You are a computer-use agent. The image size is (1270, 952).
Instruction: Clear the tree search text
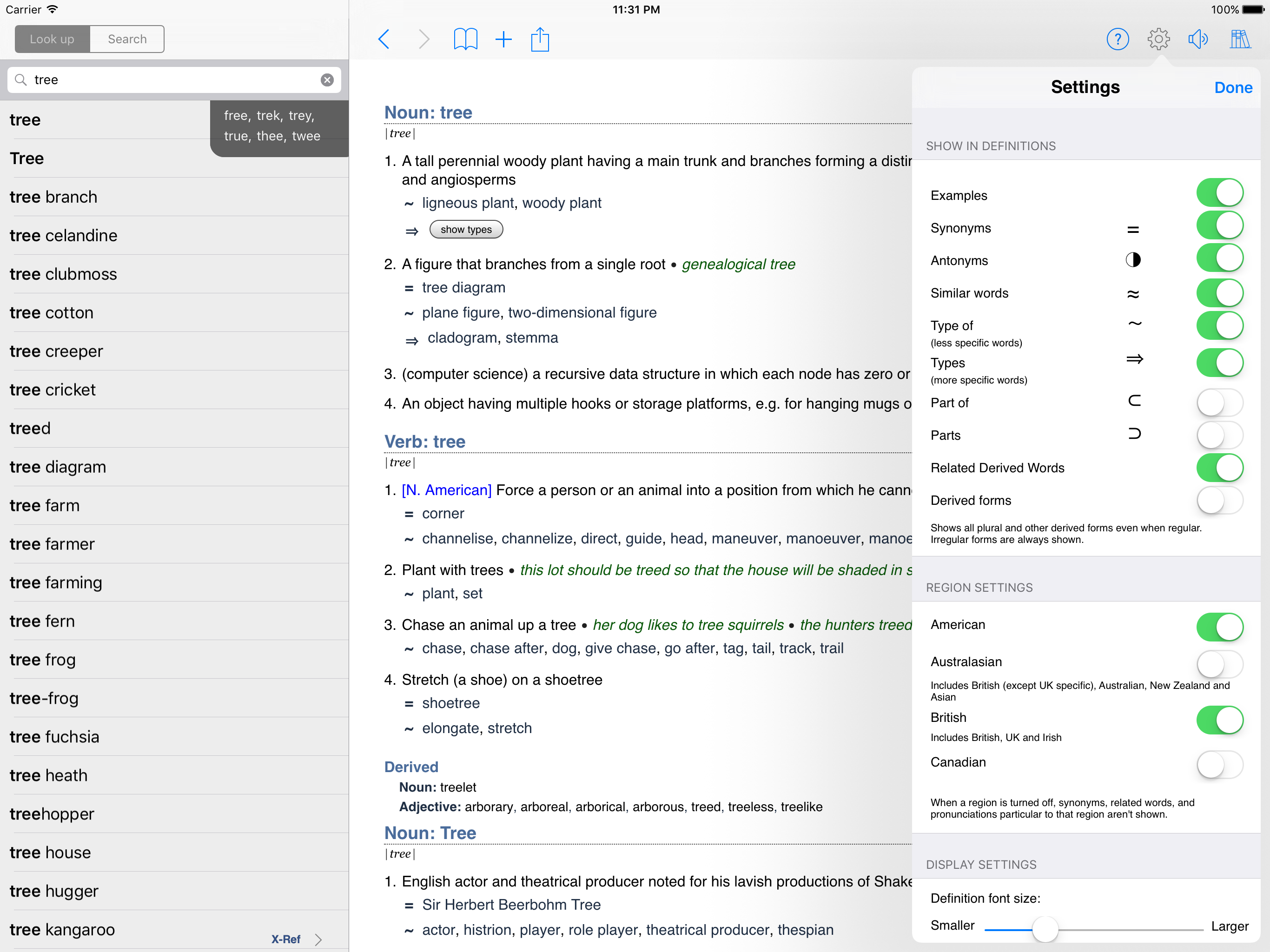pos(327,80)
